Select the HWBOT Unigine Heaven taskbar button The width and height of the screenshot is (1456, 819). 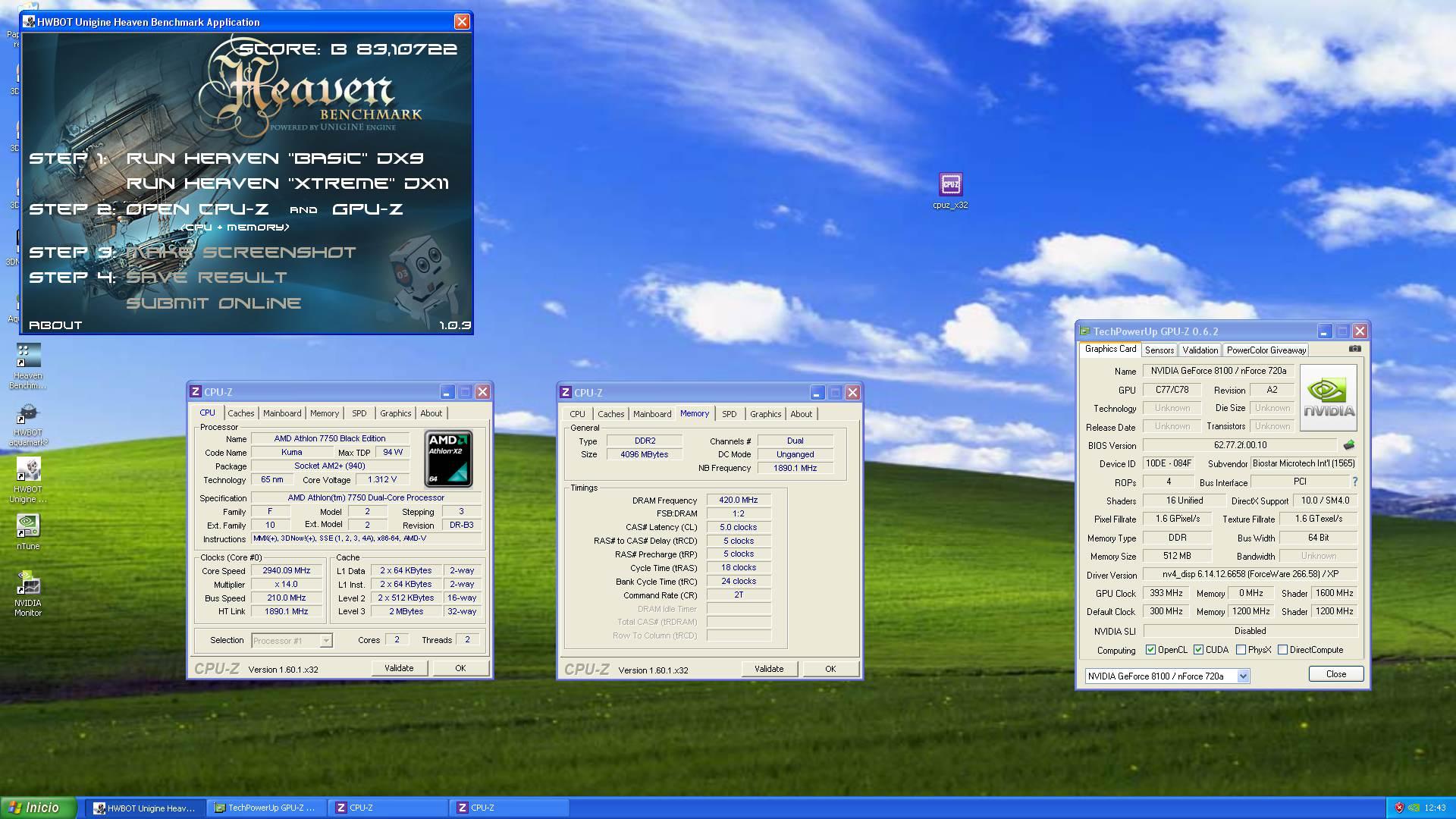click(145, 808)
